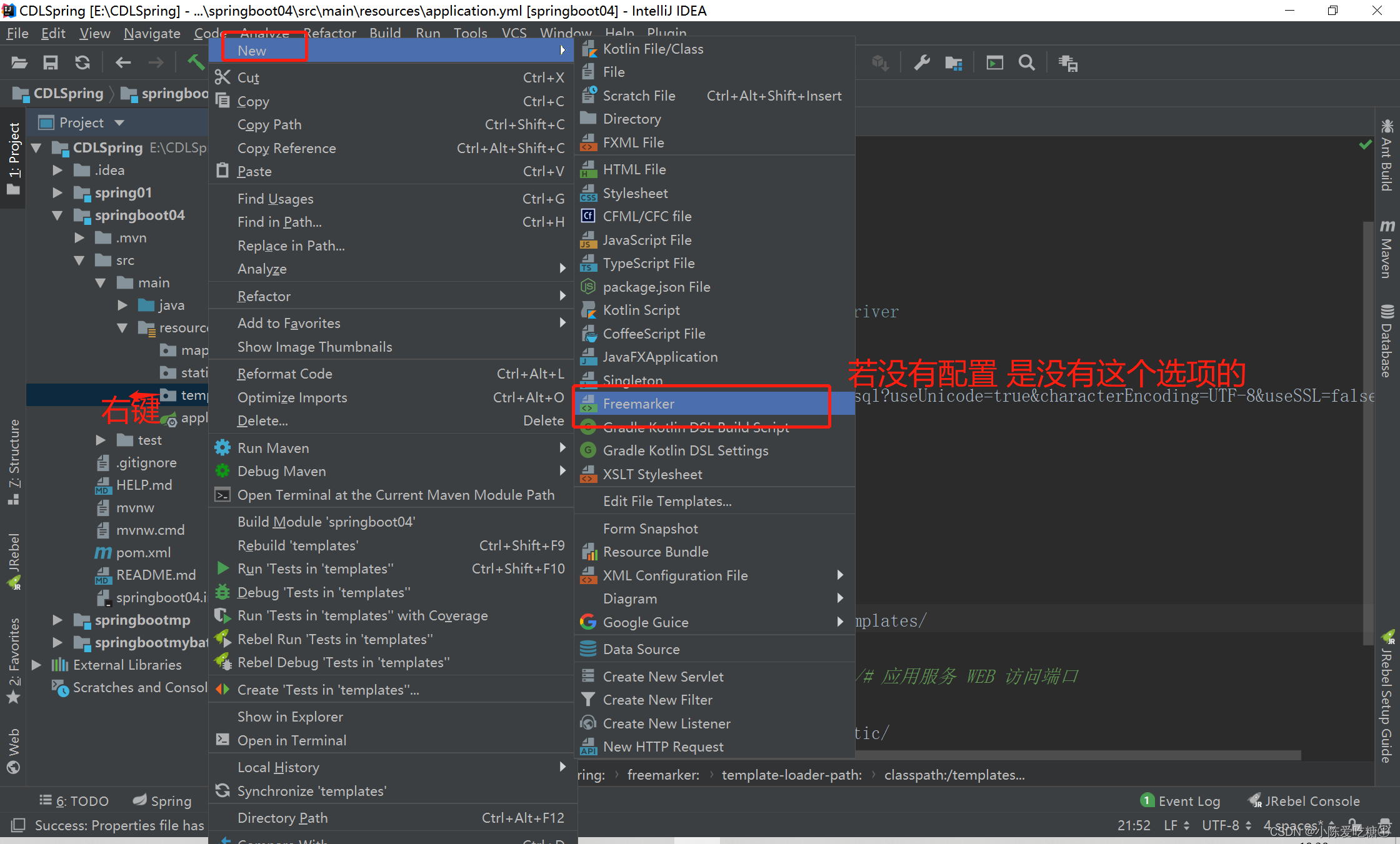
Task: Open the Maven side panel
Action: [1387, 249]
